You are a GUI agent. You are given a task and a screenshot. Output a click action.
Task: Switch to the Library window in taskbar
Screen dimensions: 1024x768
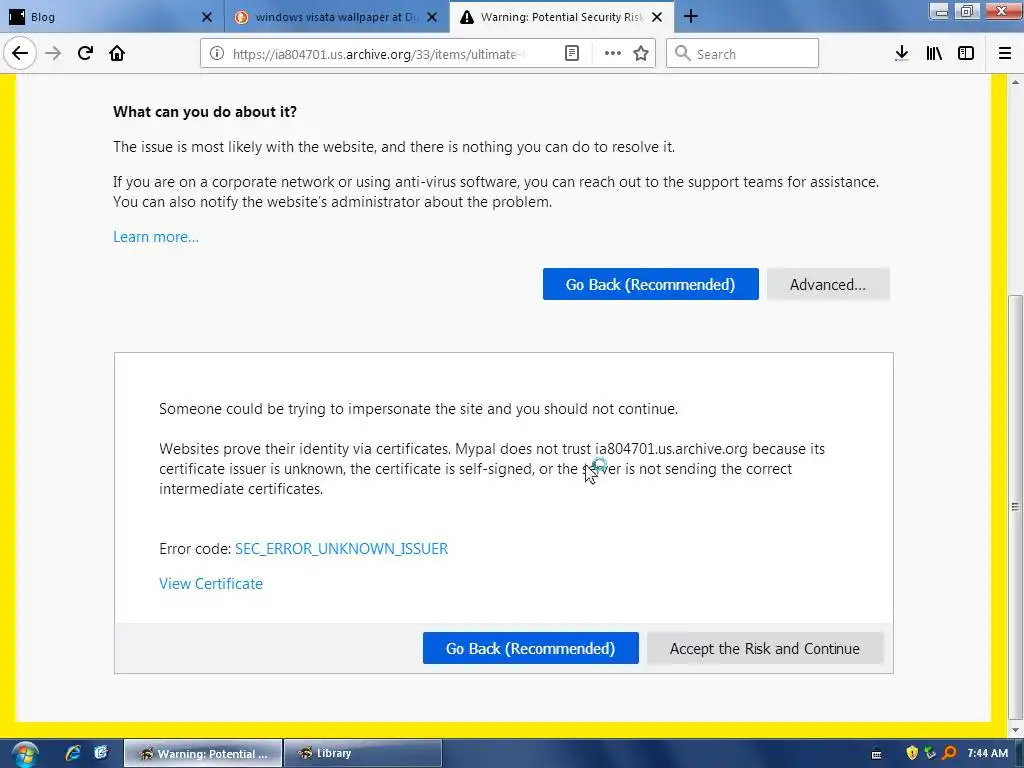(x=363, y=753)
